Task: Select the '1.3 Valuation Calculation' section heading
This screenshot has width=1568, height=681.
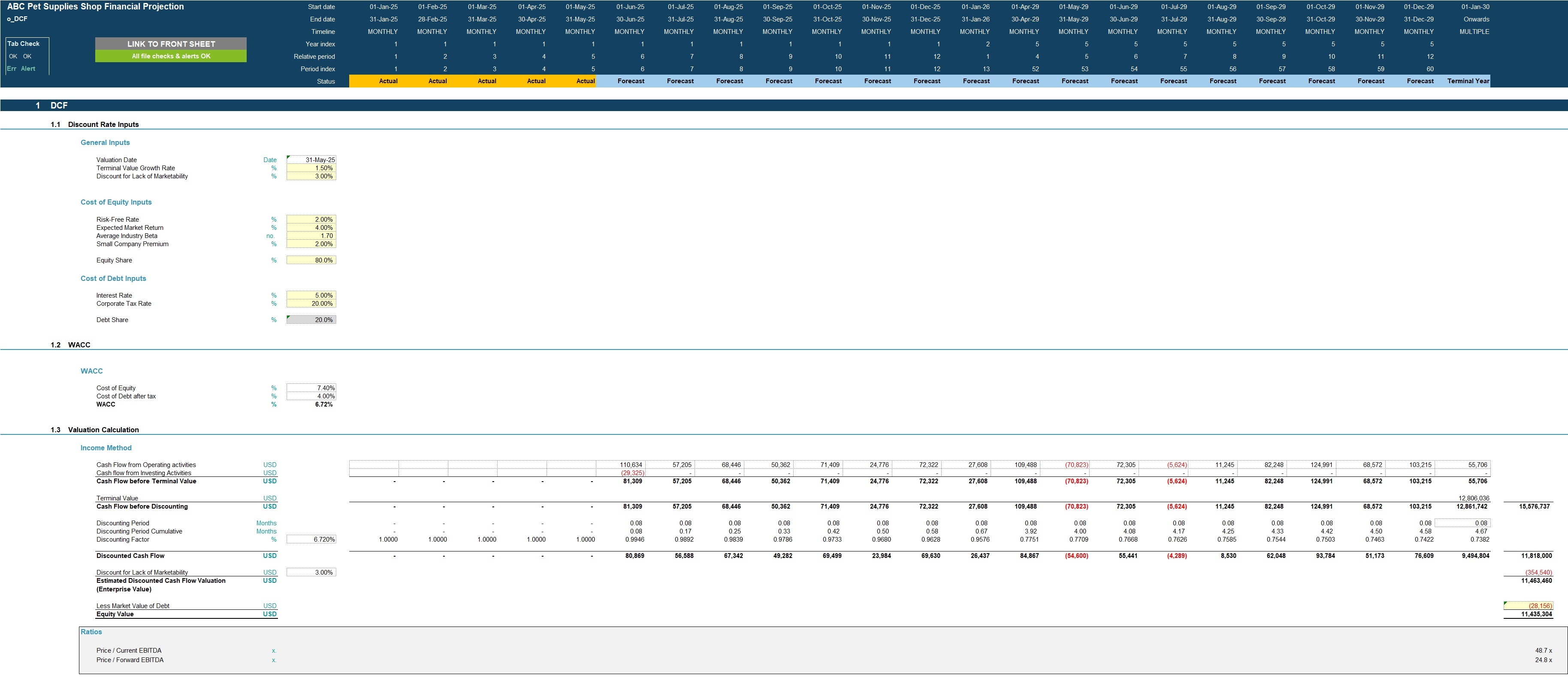Action: tap(95, 430)
